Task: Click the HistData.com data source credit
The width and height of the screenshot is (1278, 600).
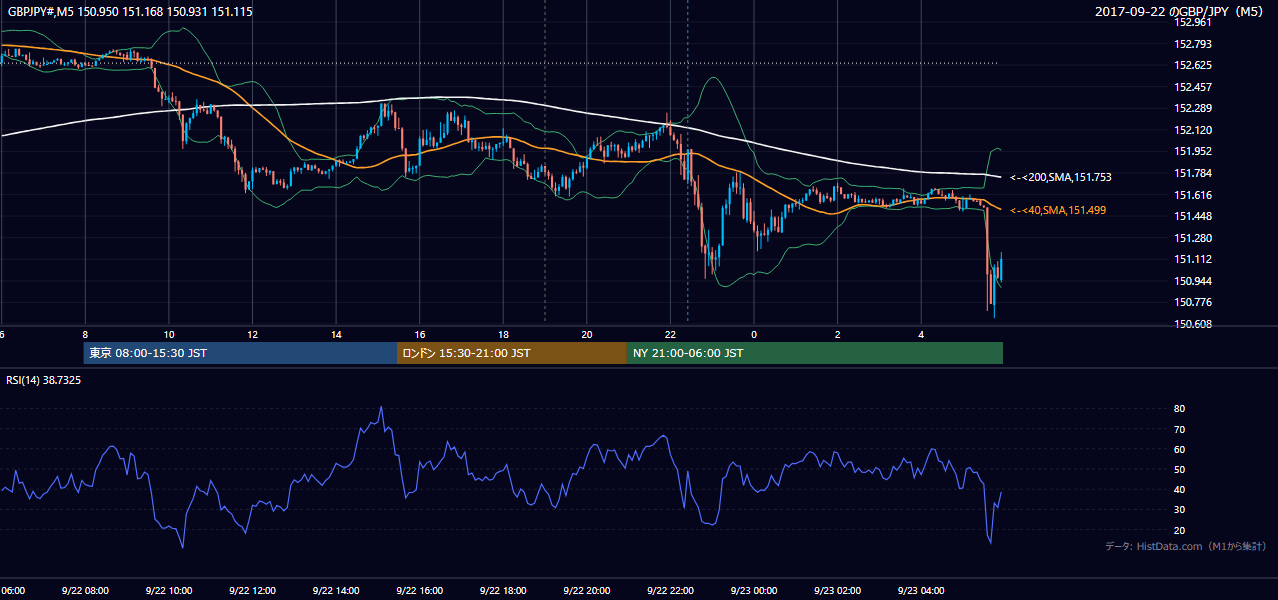Action: coord(1186,546)
